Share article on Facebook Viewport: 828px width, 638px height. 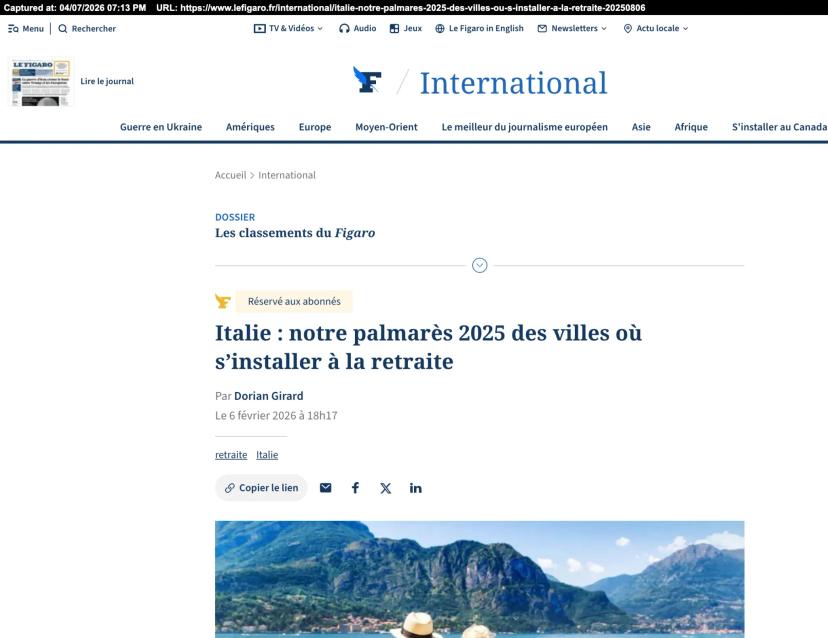[x=355, y=487]
